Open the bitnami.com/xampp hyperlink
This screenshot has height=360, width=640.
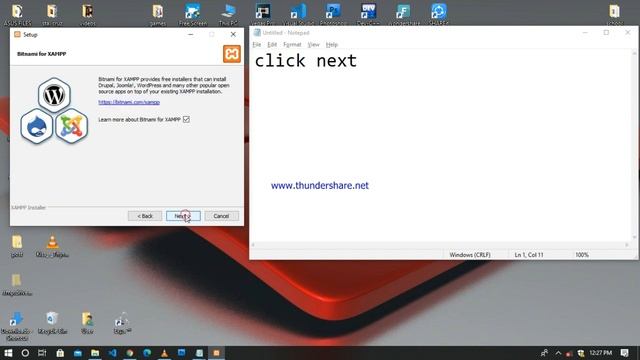click(x=129, y=102)
